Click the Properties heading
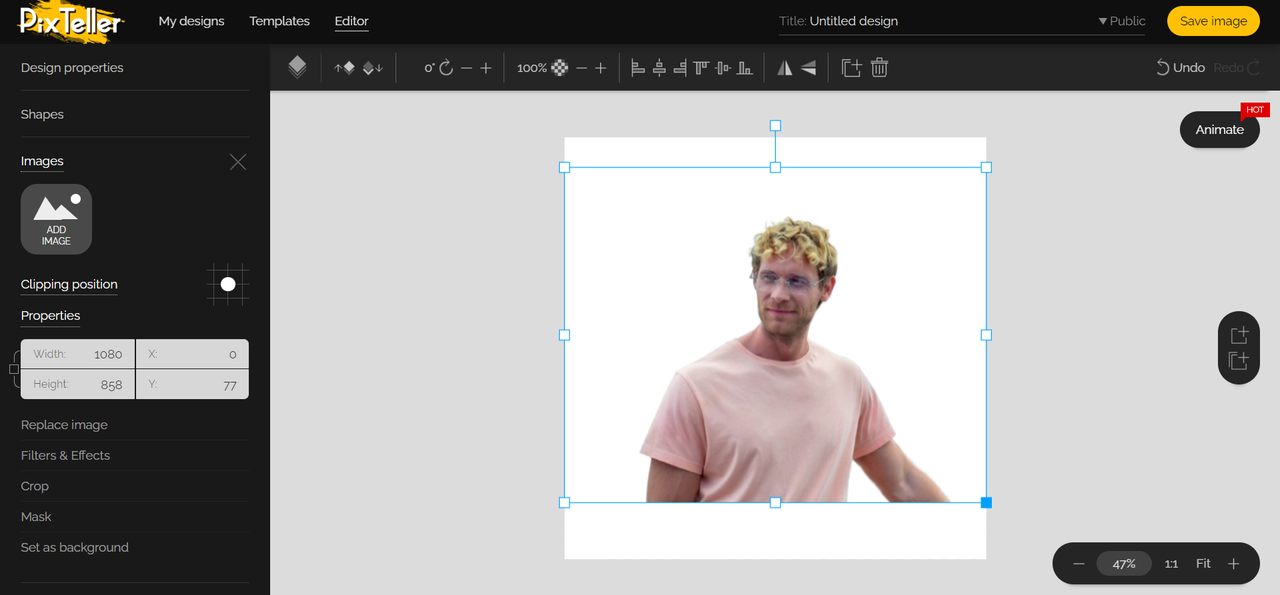The image size is (1280, 595). coord(50,315)
